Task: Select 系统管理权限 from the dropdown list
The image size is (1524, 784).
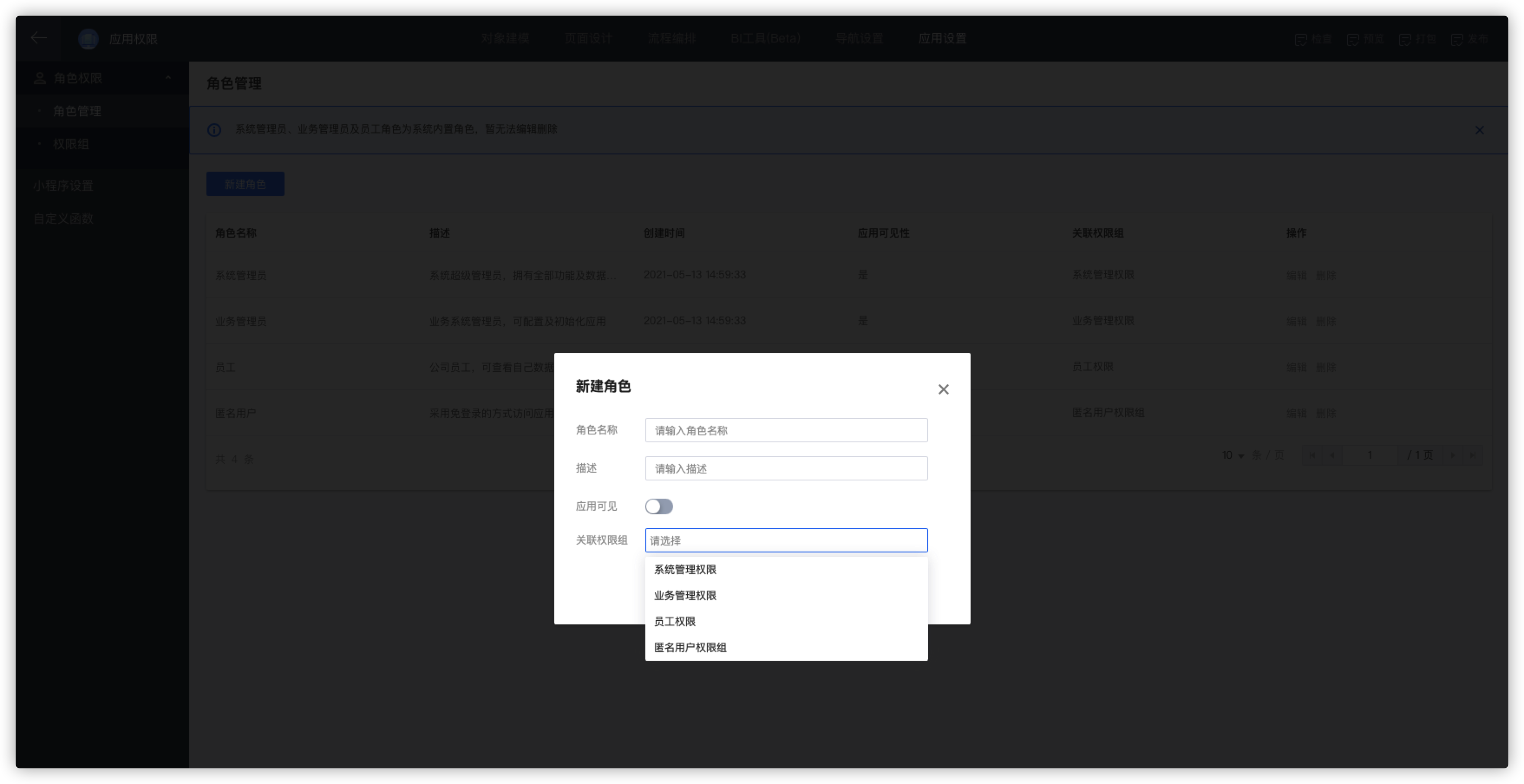Action: [x=786, y=569]
